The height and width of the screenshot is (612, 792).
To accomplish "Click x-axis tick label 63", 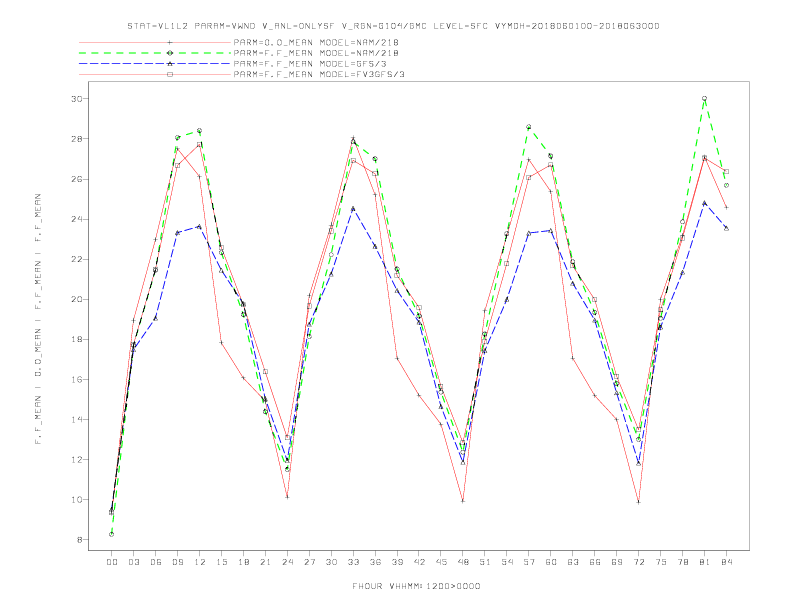I will (x=573, y=562).
